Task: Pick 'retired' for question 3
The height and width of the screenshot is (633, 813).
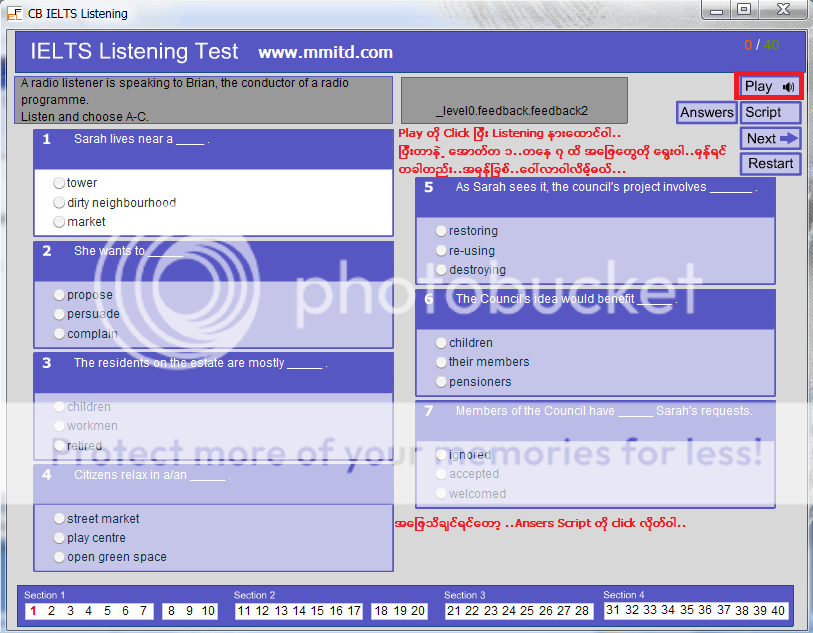Action: pos(58,445)
